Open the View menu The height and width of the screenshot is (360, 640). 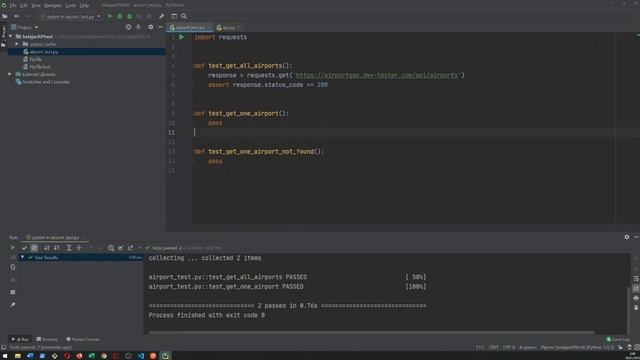click(x=36, y=5)
